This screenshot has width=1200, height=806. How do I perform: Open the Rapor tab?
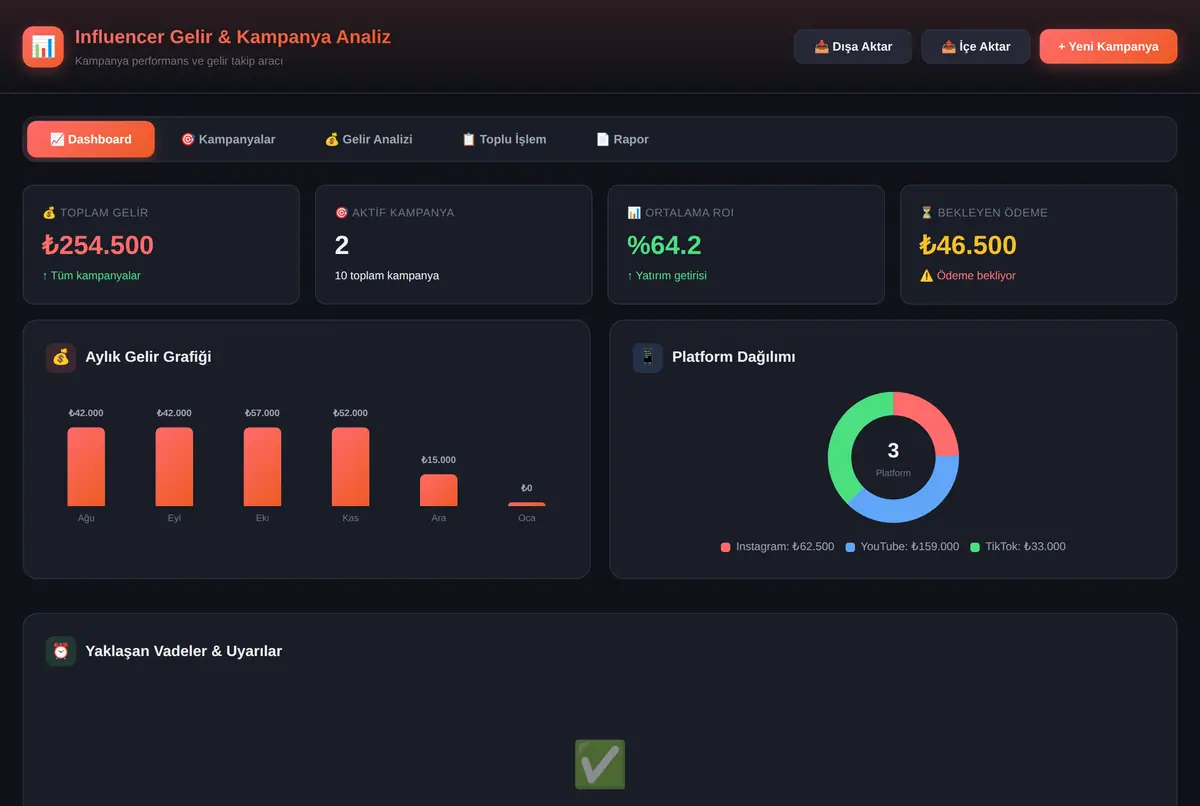click(x=623, y=139)
